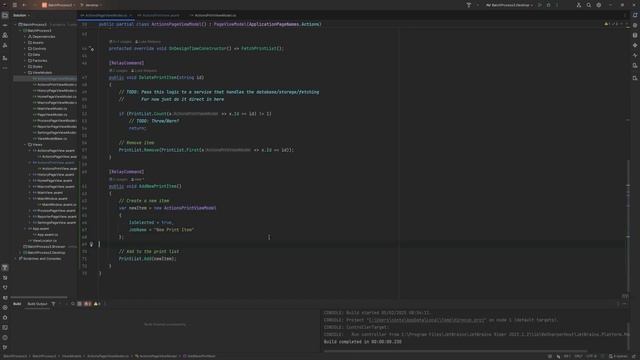Open the main hamburger menu

[x=15, y=5]
